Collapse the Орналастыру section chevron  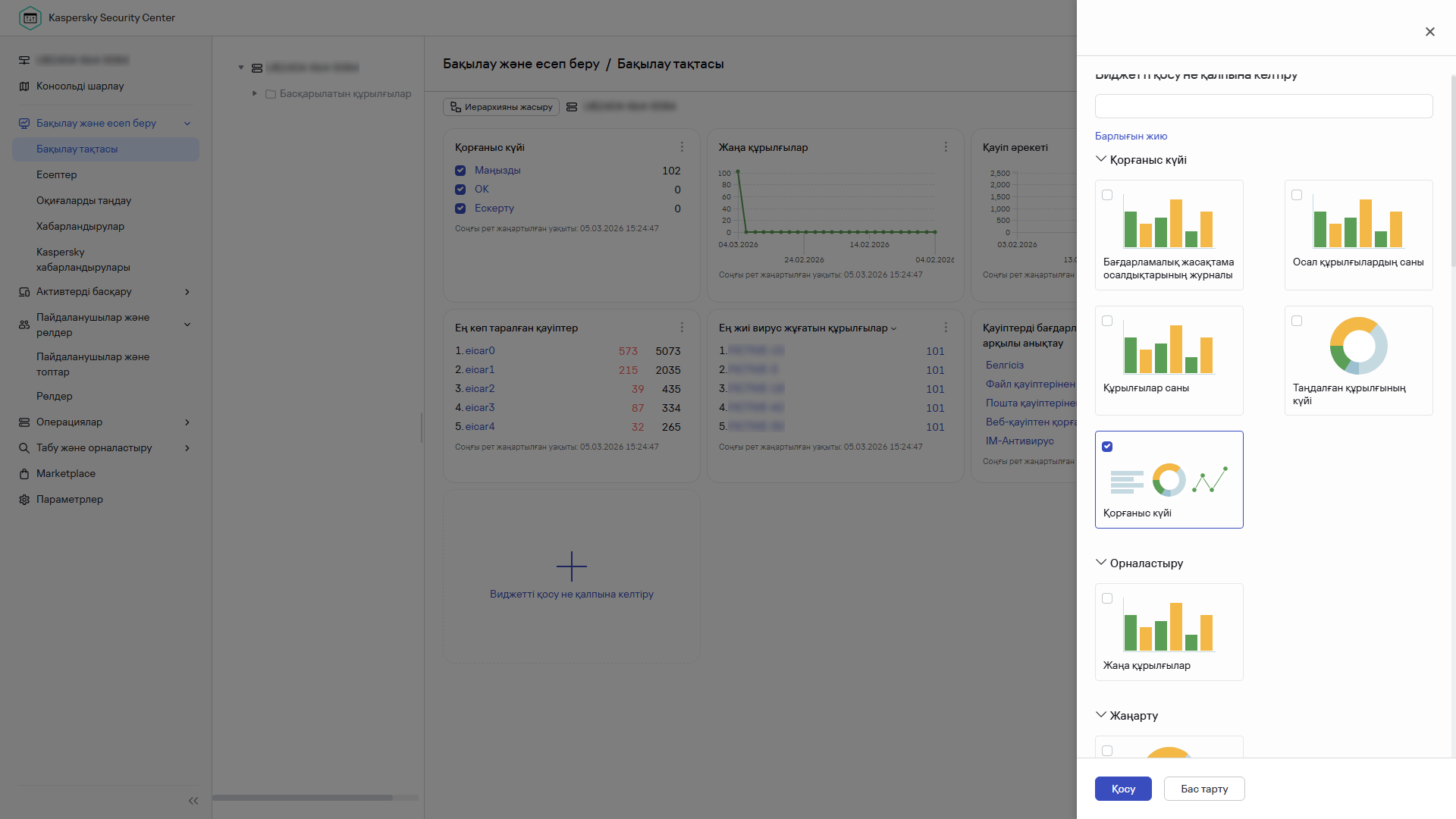tap(1101, 563)
